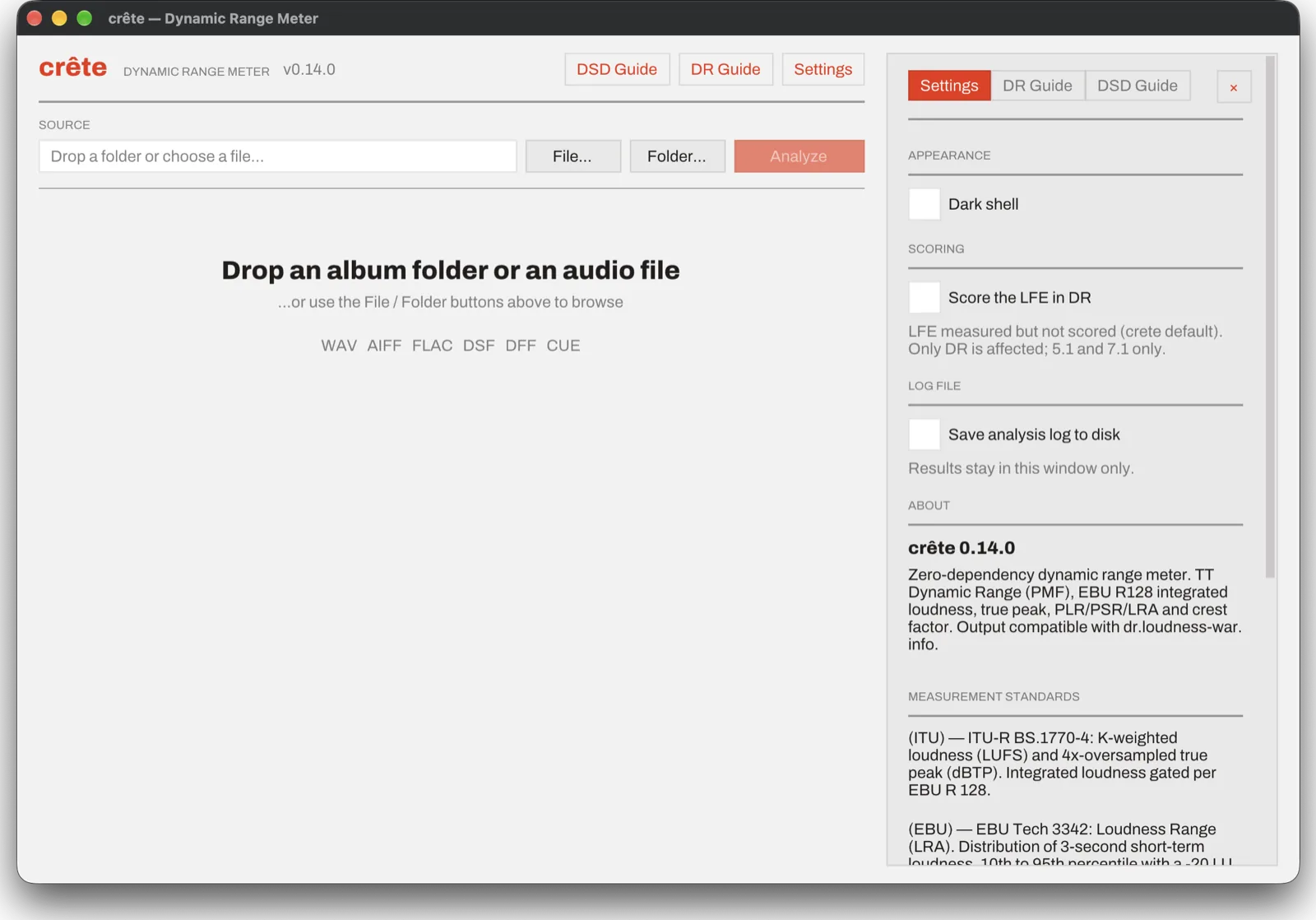Click the '...or use the File / Folder buttons' hint
The height and width of the screenshot is (920, 1316).
coord(451,302)
